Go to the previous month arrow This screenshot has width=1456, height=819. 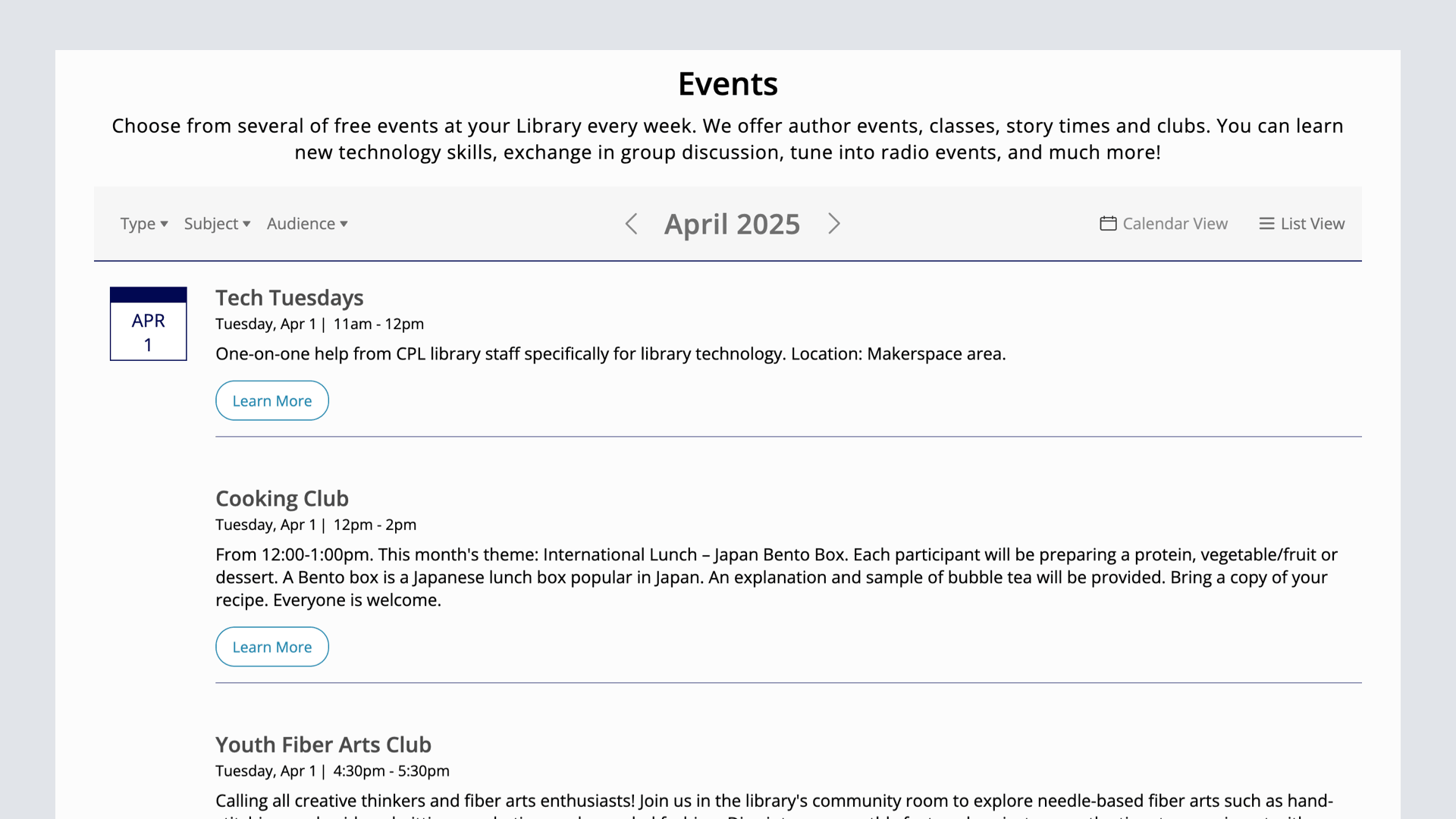(x=631, y=224)
